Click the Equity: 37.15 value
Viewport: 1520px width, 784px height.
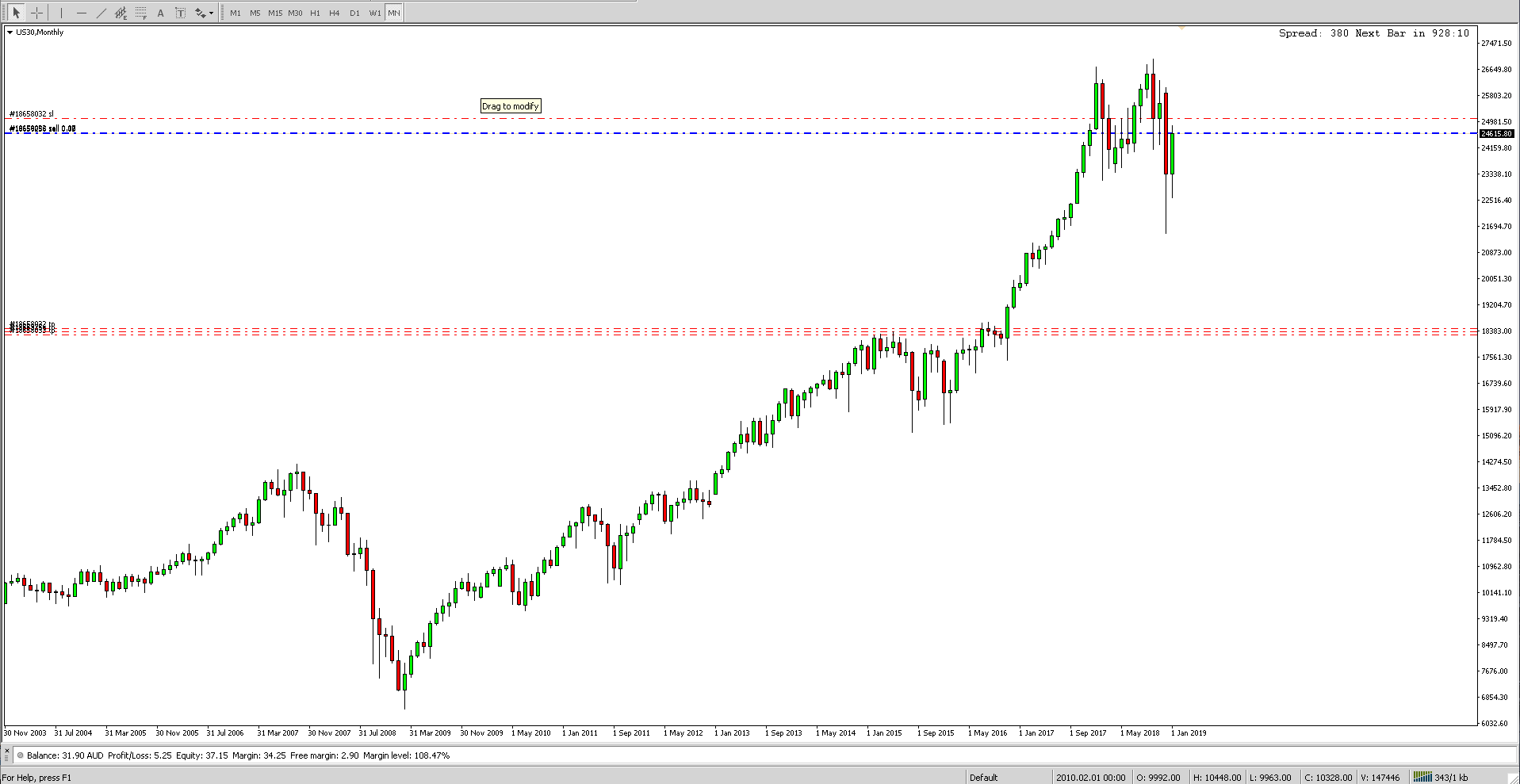[x=202, y=755]
